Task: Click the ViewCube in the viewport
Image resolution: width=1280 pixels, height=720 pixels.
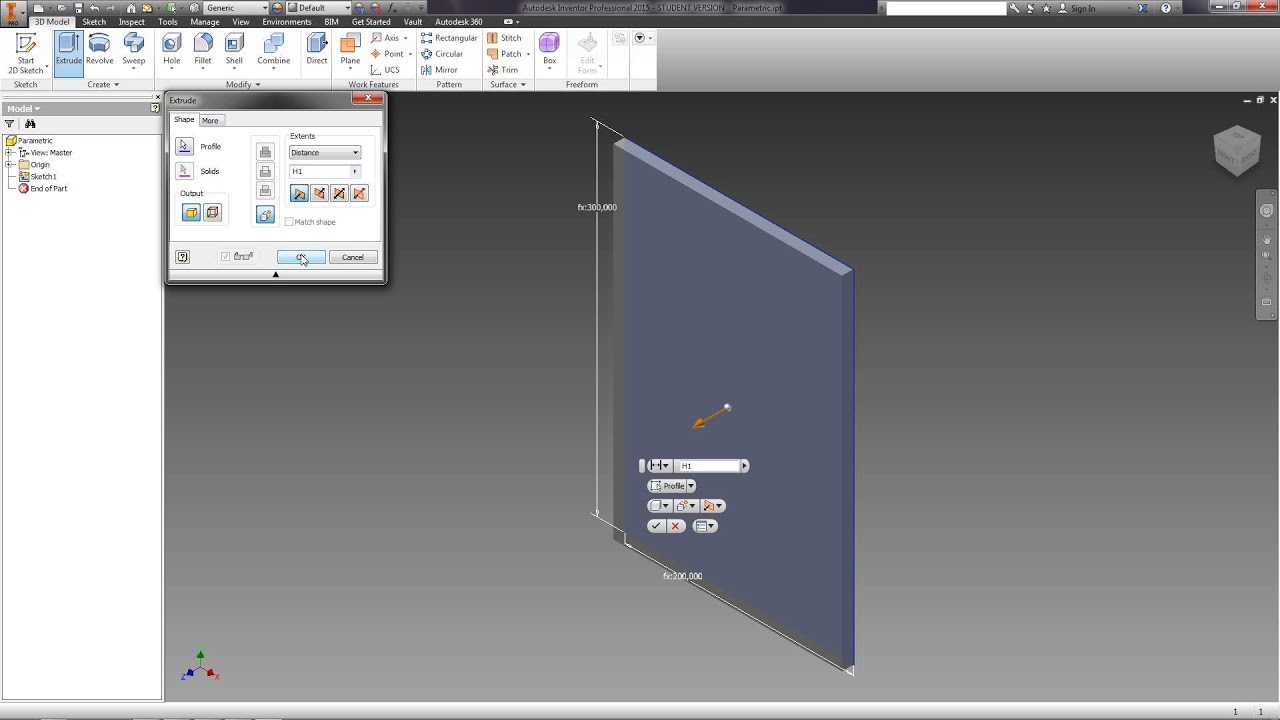Action: [1237, 150]
